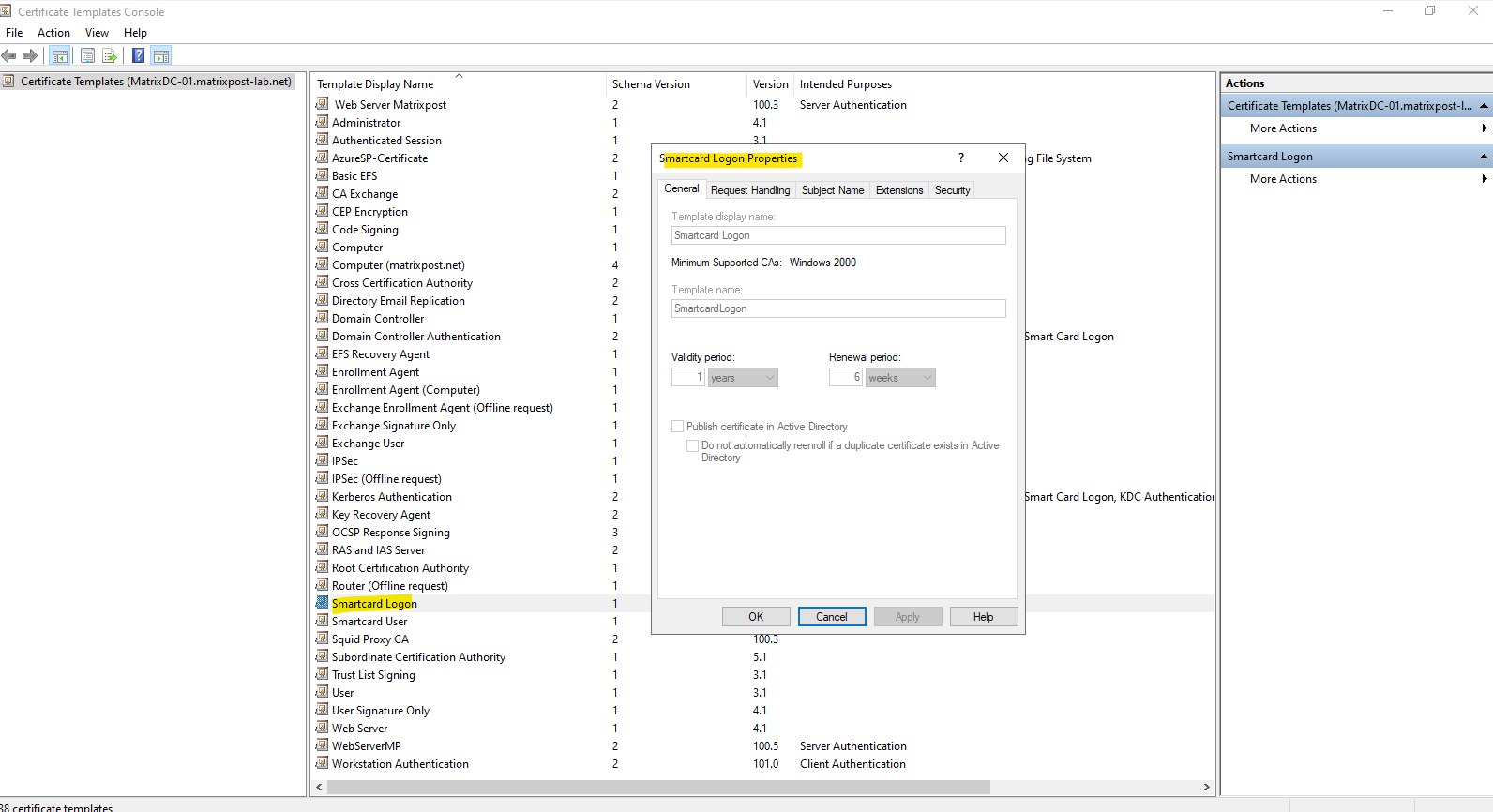Click the User template icon
1493x812 pixels.
323,692
